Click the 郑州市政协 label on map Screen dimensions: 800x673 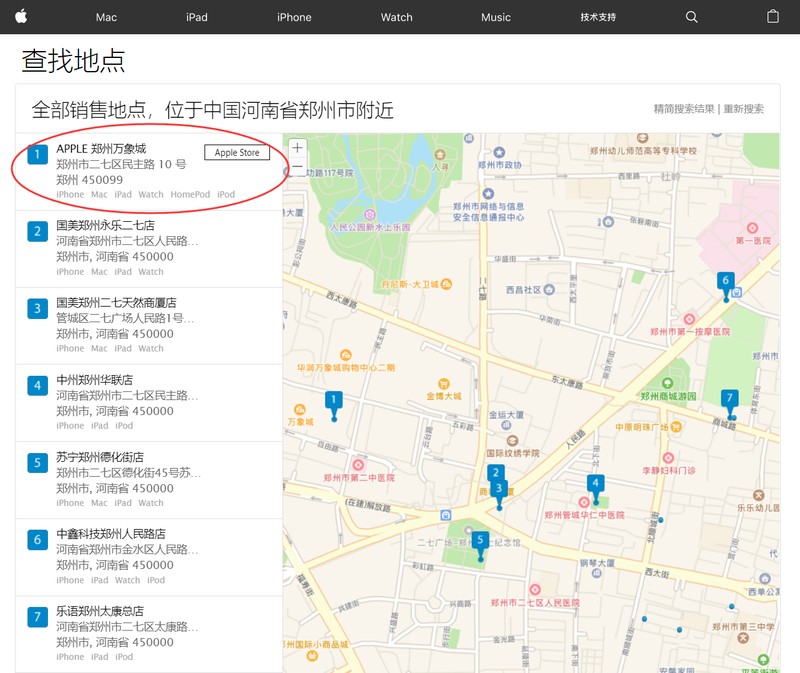[x=500, y=165]
